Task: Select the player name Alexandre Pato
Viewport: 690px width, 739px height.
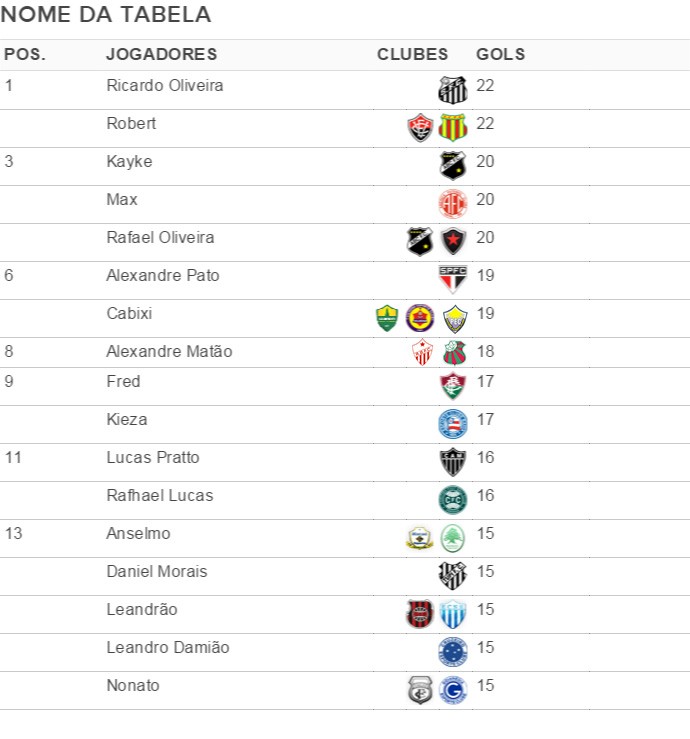Action: (163, 275)
